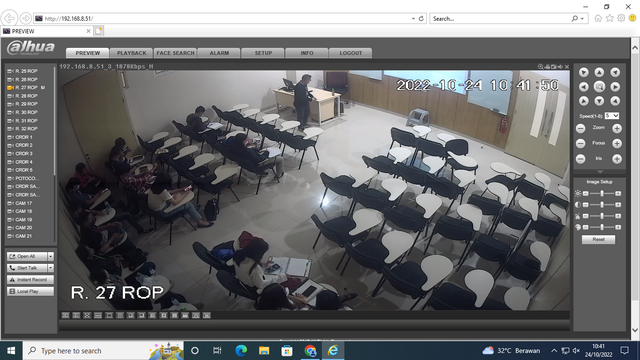Open the FACE SEARCH tab
Viewport: 640px width, 360px height.
(x=176, y=53)
